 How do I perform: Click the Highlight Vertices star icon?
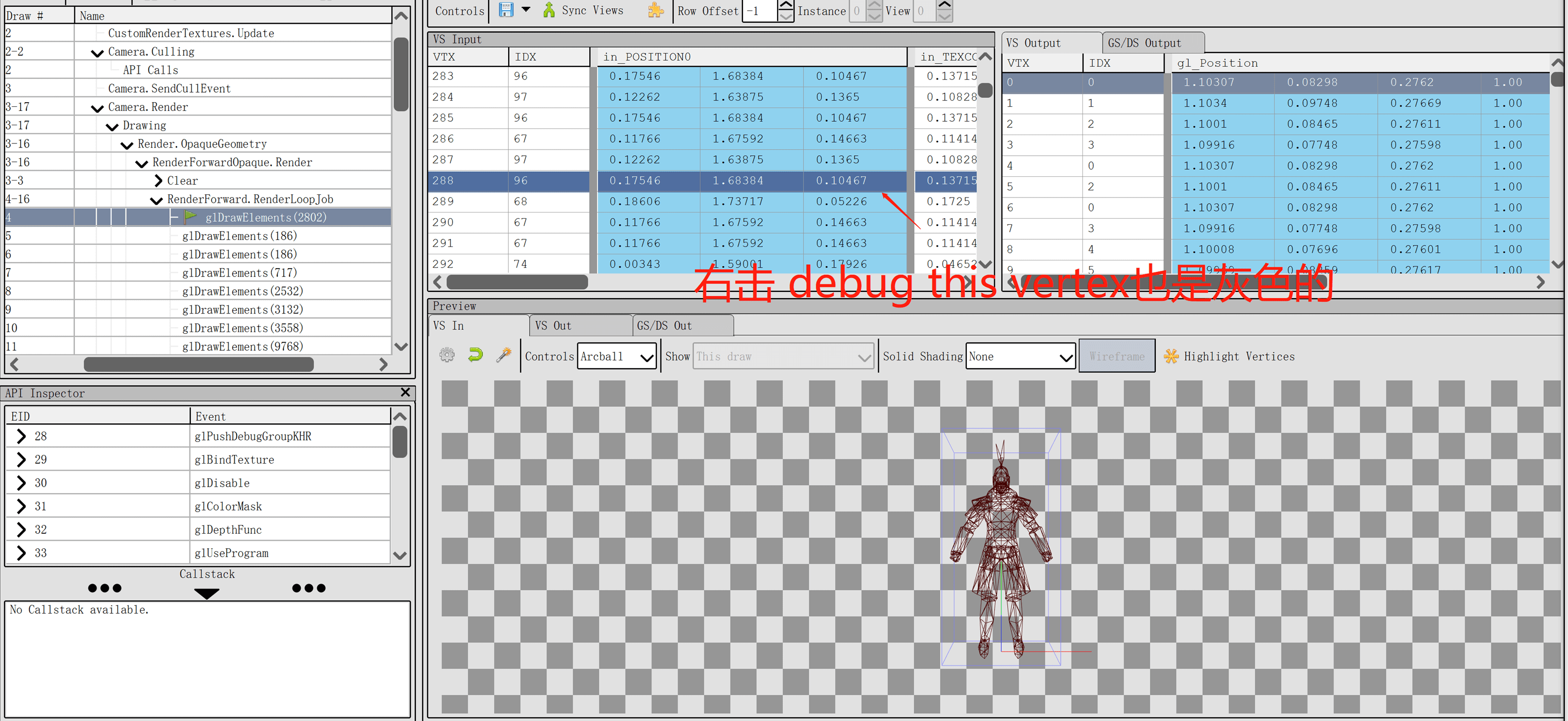tap(1171, 356)
